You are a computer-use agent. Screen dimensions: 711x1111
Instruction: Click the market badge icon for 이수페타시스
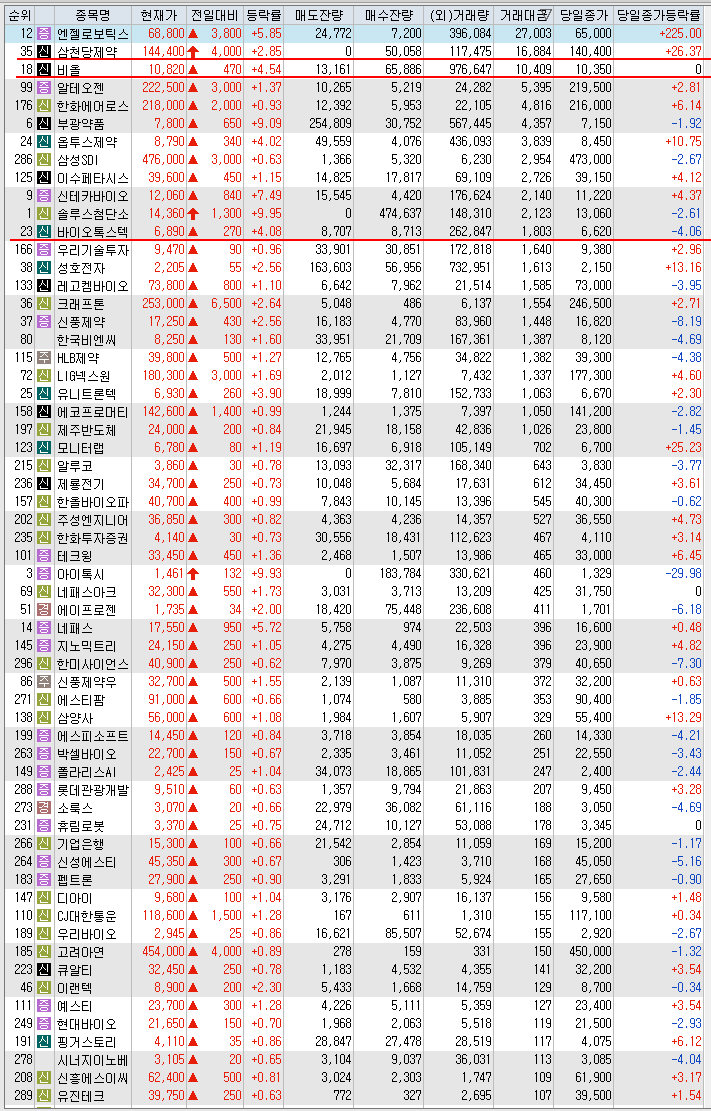click(x=44, y=177)
